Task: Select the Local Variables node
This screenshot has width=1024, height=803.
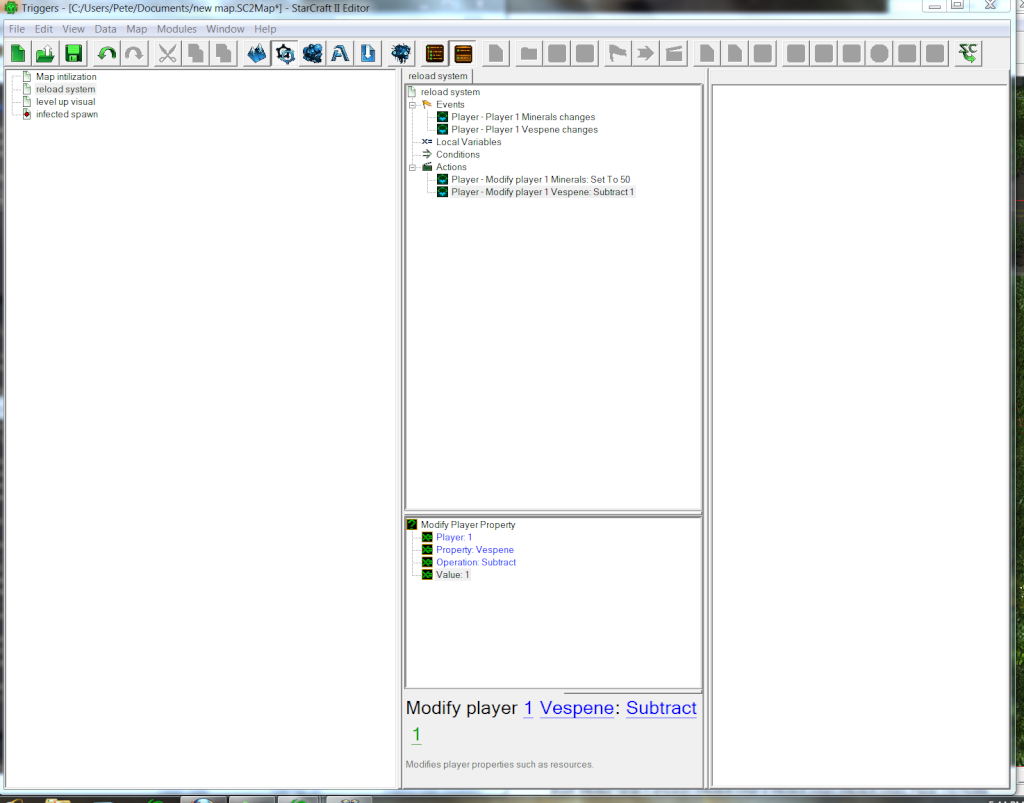Action: 468,142
